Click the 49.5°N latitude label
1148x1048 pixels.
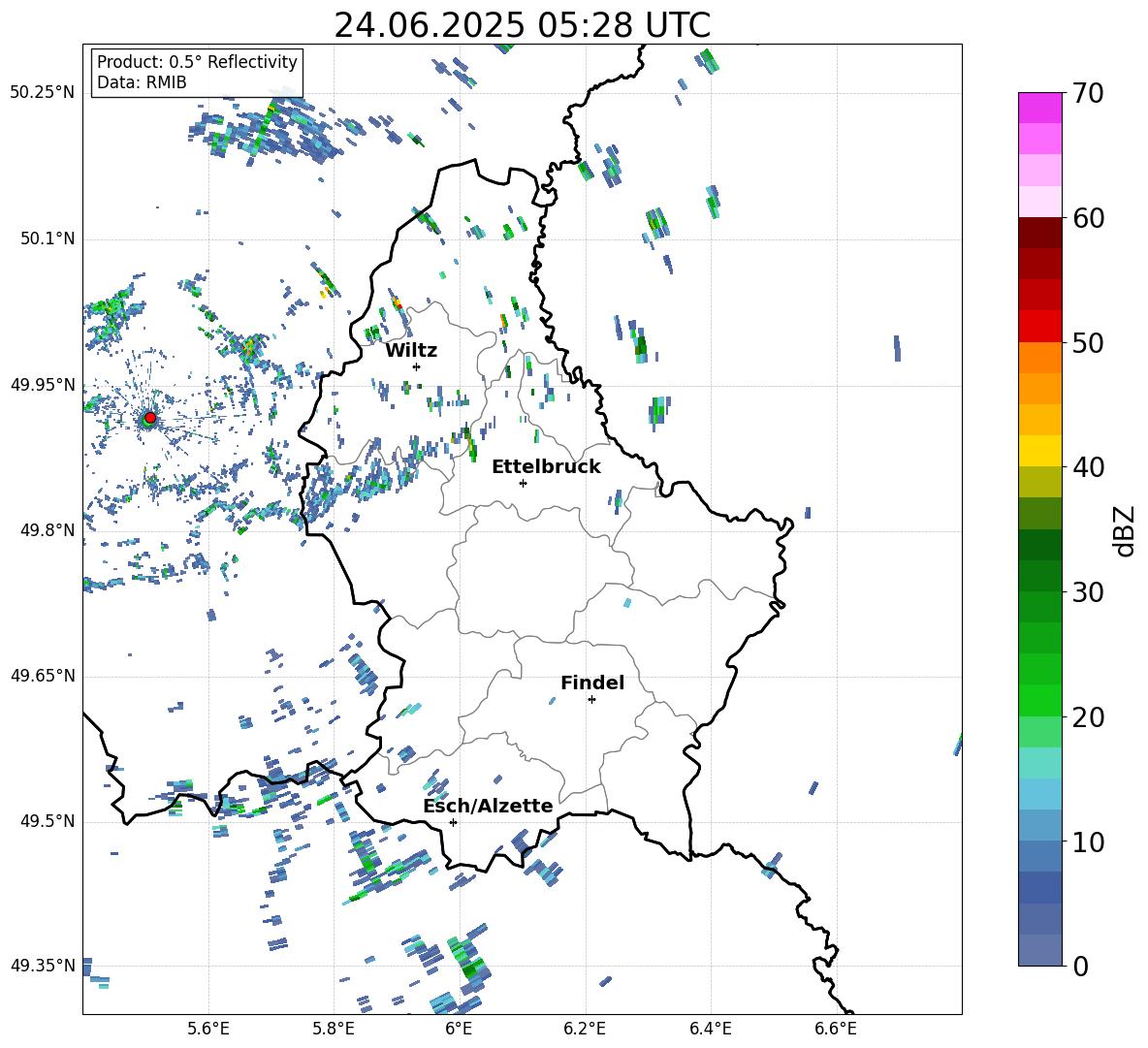[x=48, y=822]
